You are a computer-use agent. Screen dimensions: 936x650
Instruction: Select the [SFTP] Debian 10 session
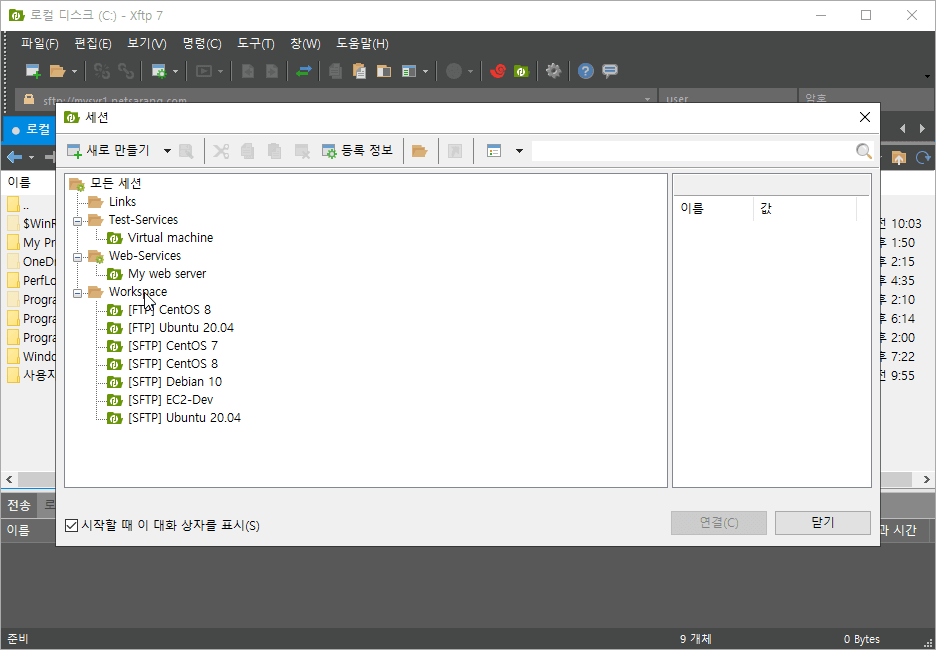point(175,381)
